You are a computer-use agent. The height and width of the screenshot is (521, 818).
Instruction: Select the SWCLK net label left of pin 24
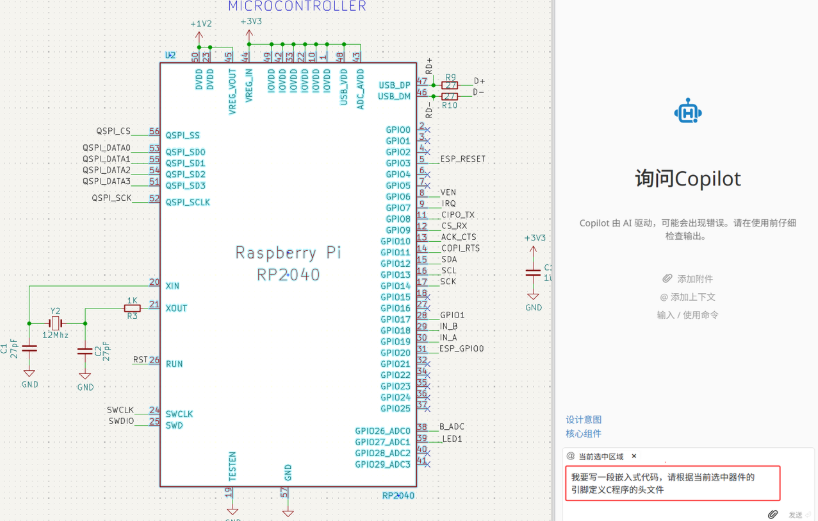[x=121, y=410]
